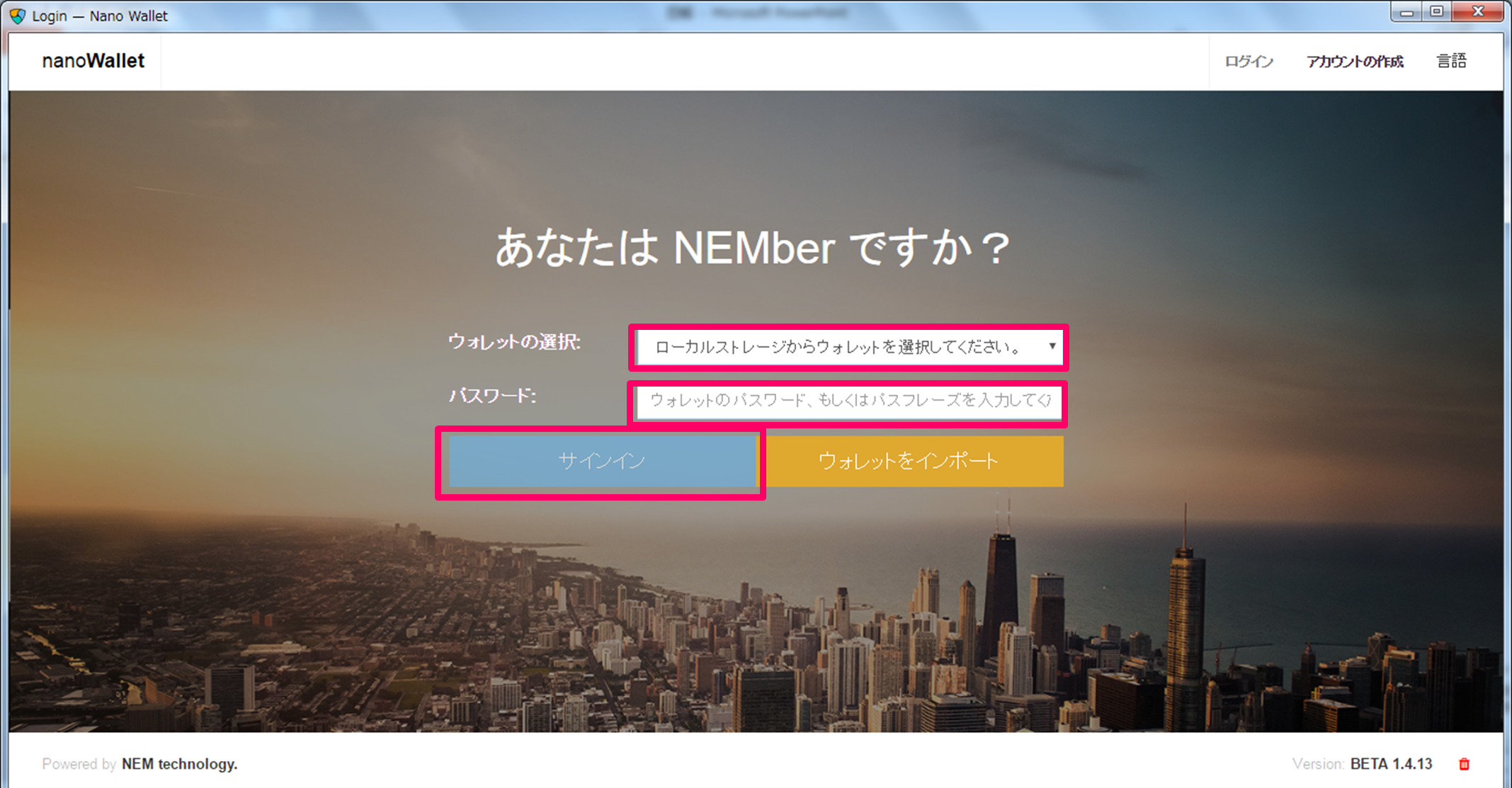Viewport: 1512px width, 788px height.
Task: Click the ウォレットの選択 label
Action: [514, 342]
